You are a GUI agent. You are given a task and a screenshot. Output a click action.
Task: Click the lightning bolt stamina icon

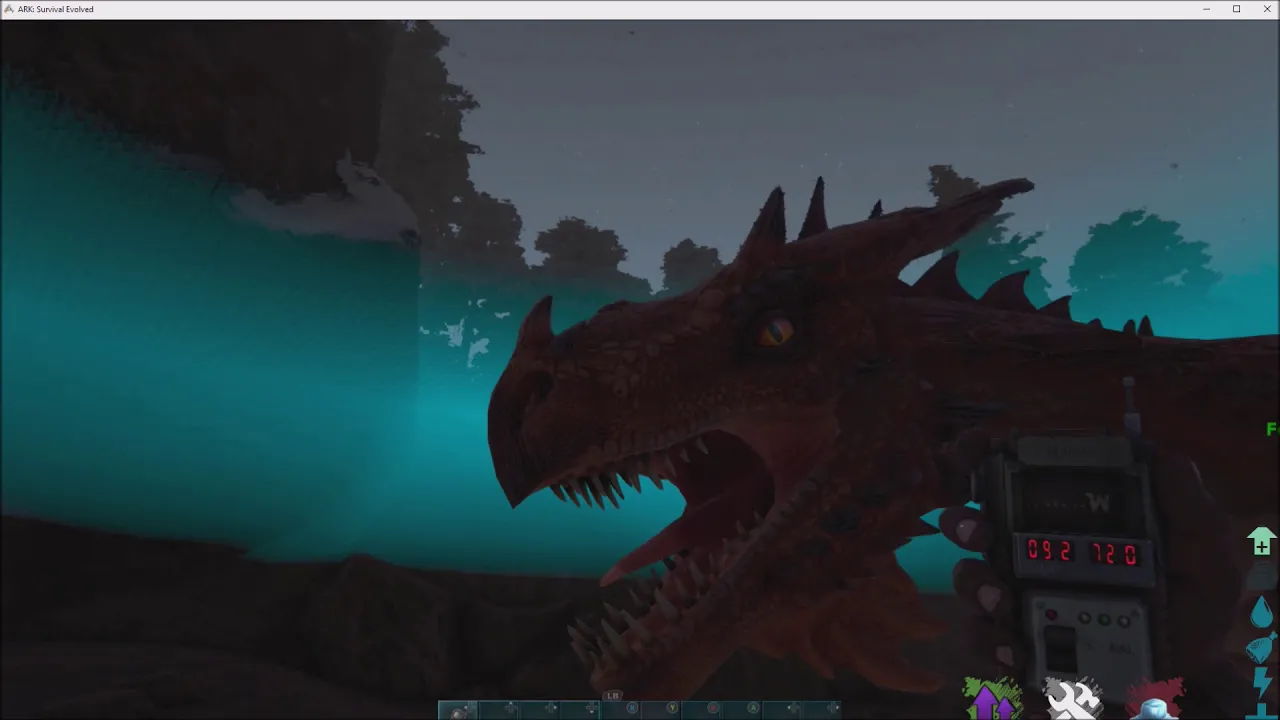1262,683
